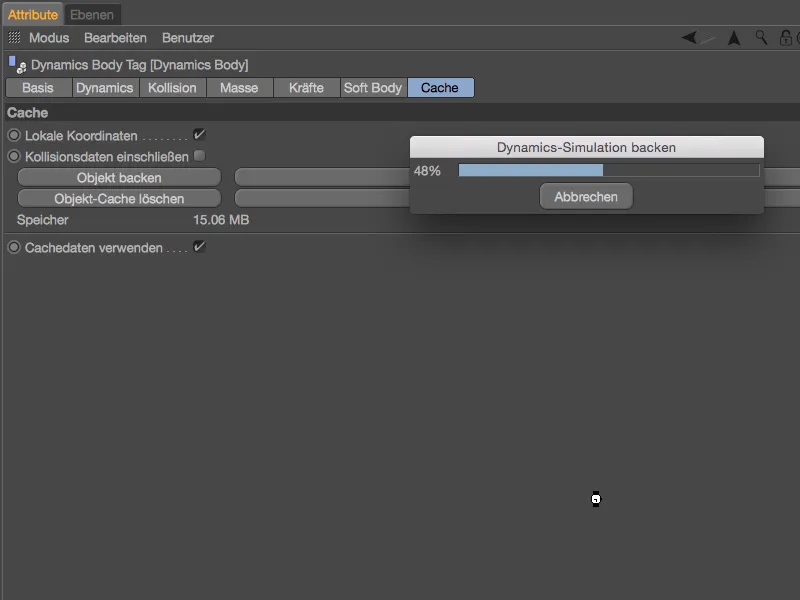Select the Soft Body tab
Image resolution: width=800 pixels, height=600 pixels.
tap(373, 88)
